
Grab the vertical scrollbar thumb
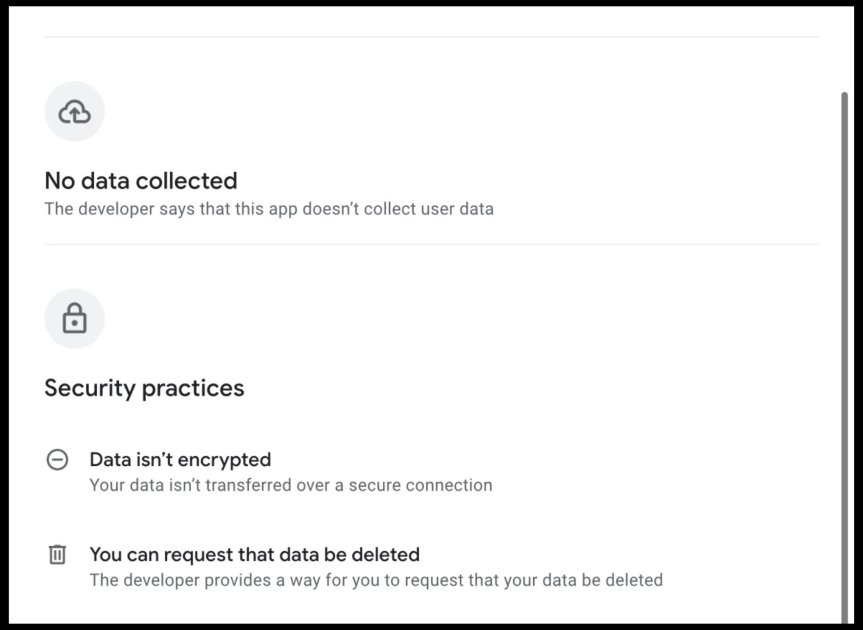(x=845, y=350)
